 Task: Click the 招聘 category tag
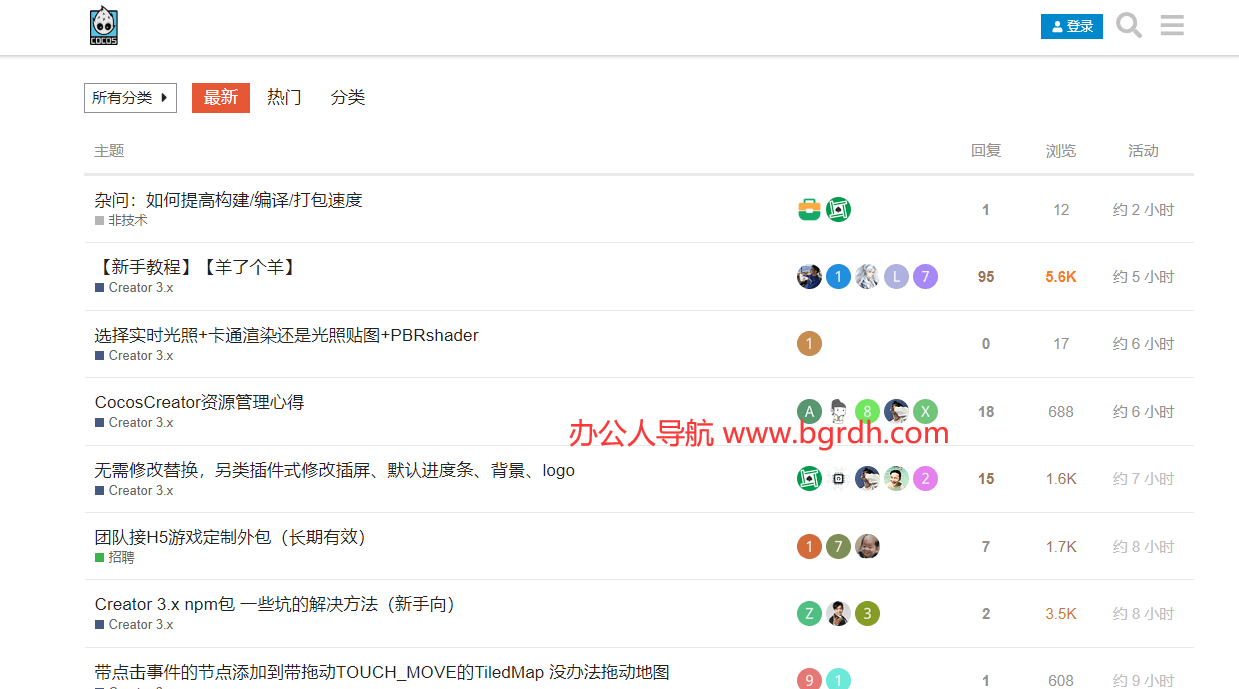pos(121,557)
